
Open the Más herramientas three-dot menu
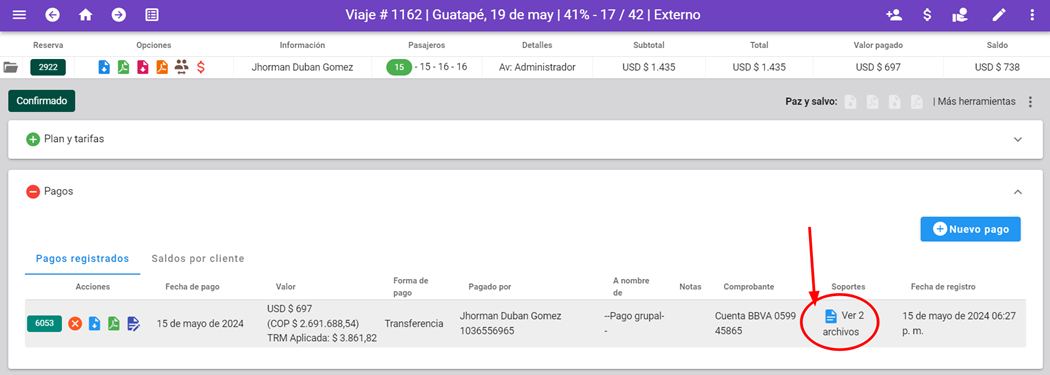(1031, 102)
